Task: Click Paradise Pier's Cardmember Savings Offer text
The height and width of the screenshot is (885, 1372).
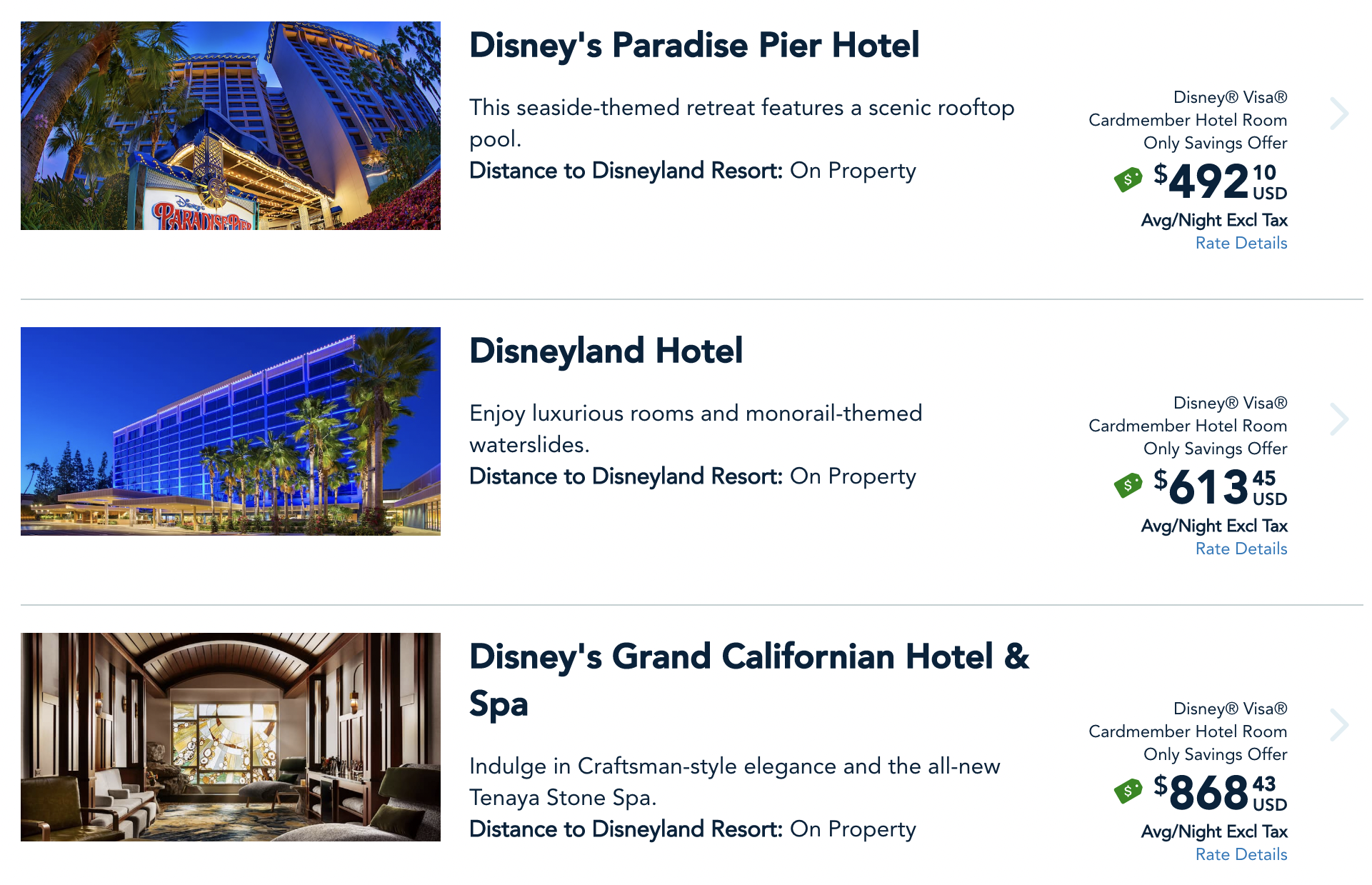Action: click(x=1188, y=120)
